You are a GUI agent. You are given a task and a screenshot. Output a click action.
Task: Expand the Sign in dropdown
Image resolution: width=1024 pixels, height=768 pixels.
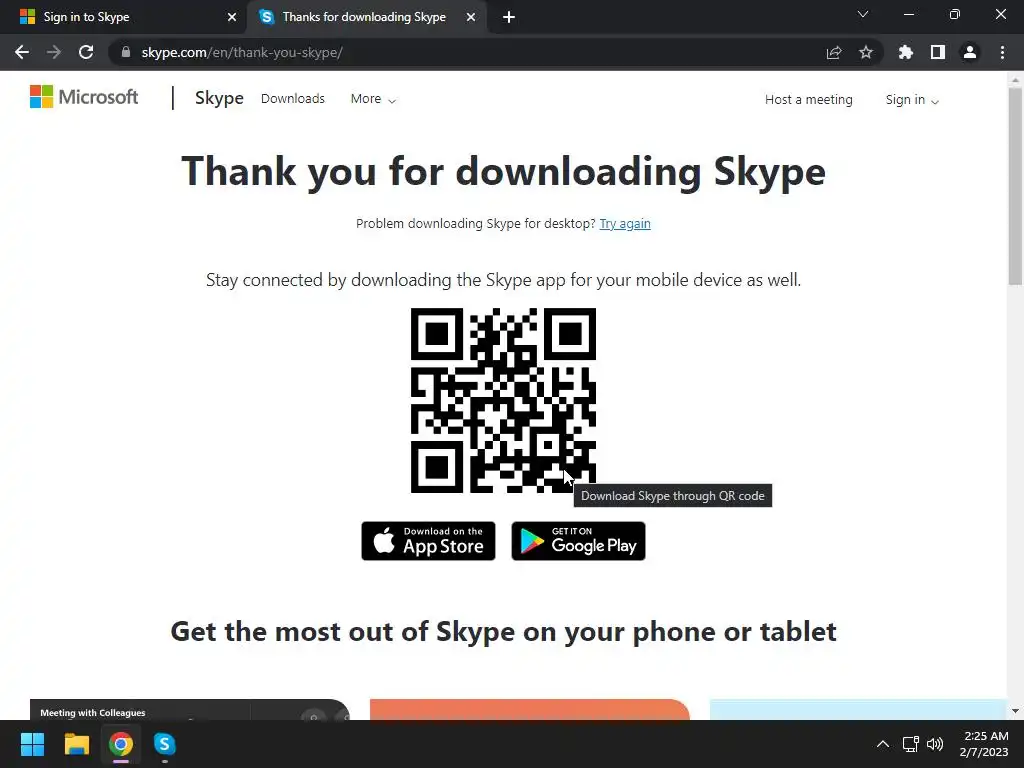[912, 100]
